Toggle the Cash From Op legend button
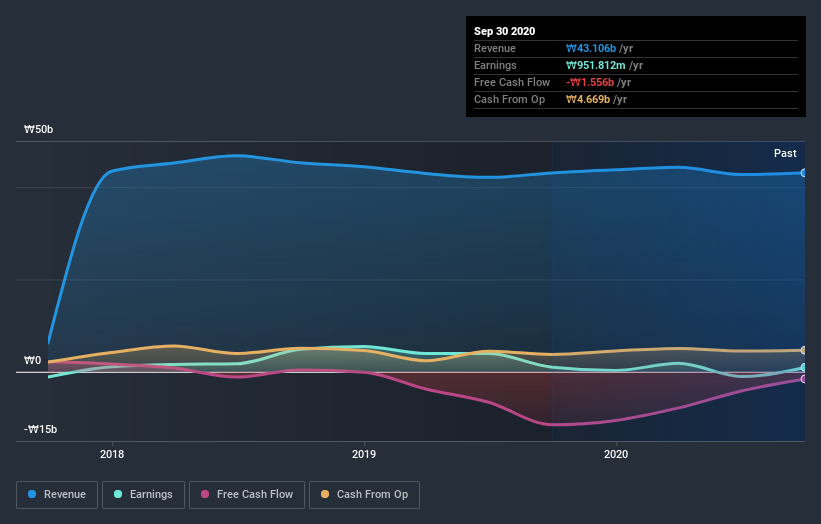821x524 pixels. 364,495
